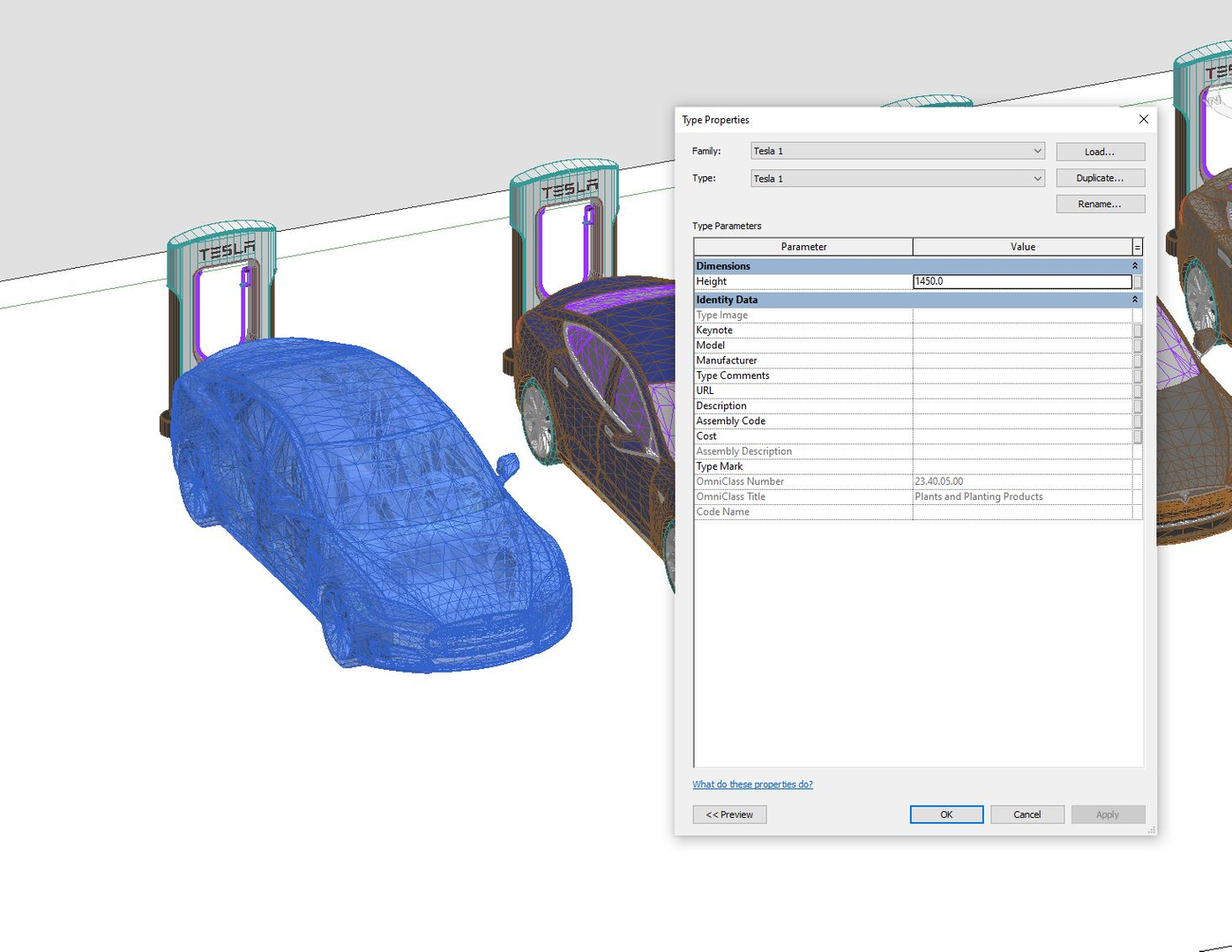Collapse the Dimensions group

1135,266
